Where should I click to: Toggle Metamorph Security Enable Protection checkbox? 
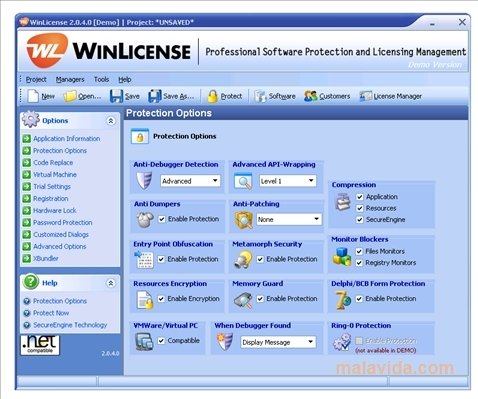point(260,259)
